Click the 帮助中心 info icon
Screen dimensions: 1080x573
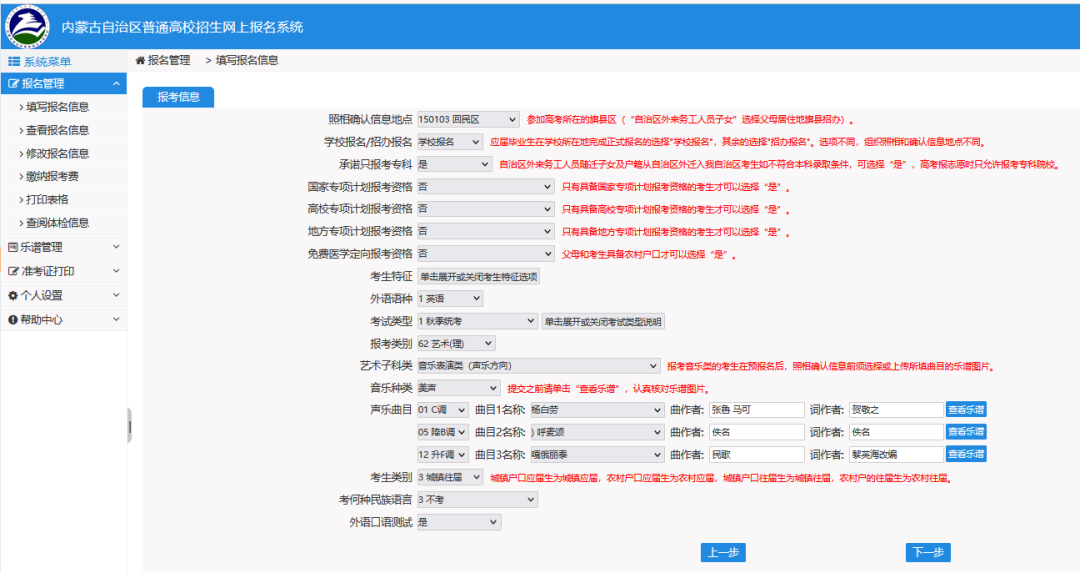click(13, 320)
